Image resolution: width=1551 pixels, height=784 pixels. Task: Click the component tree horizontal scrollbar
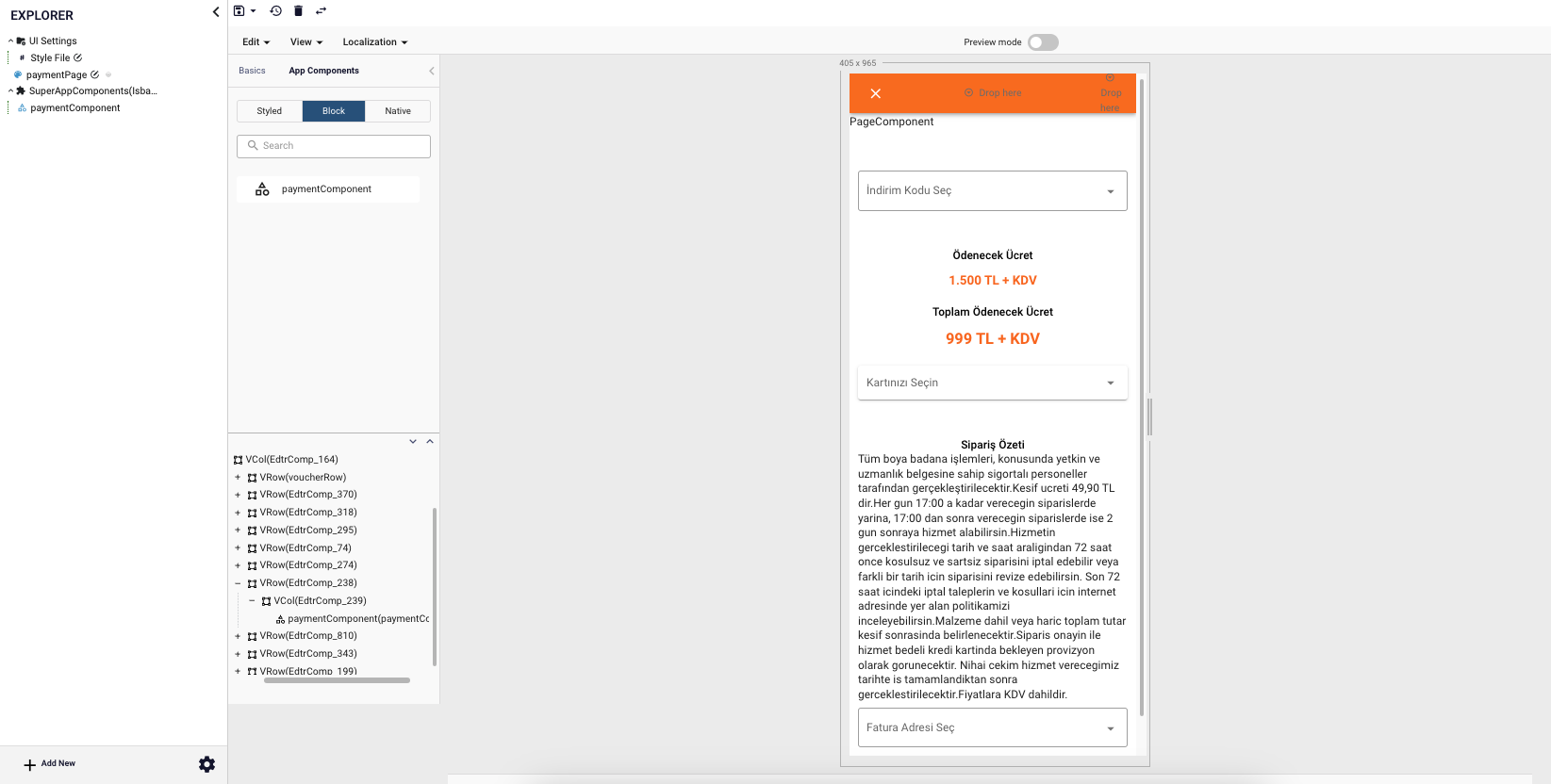(337, 680)
